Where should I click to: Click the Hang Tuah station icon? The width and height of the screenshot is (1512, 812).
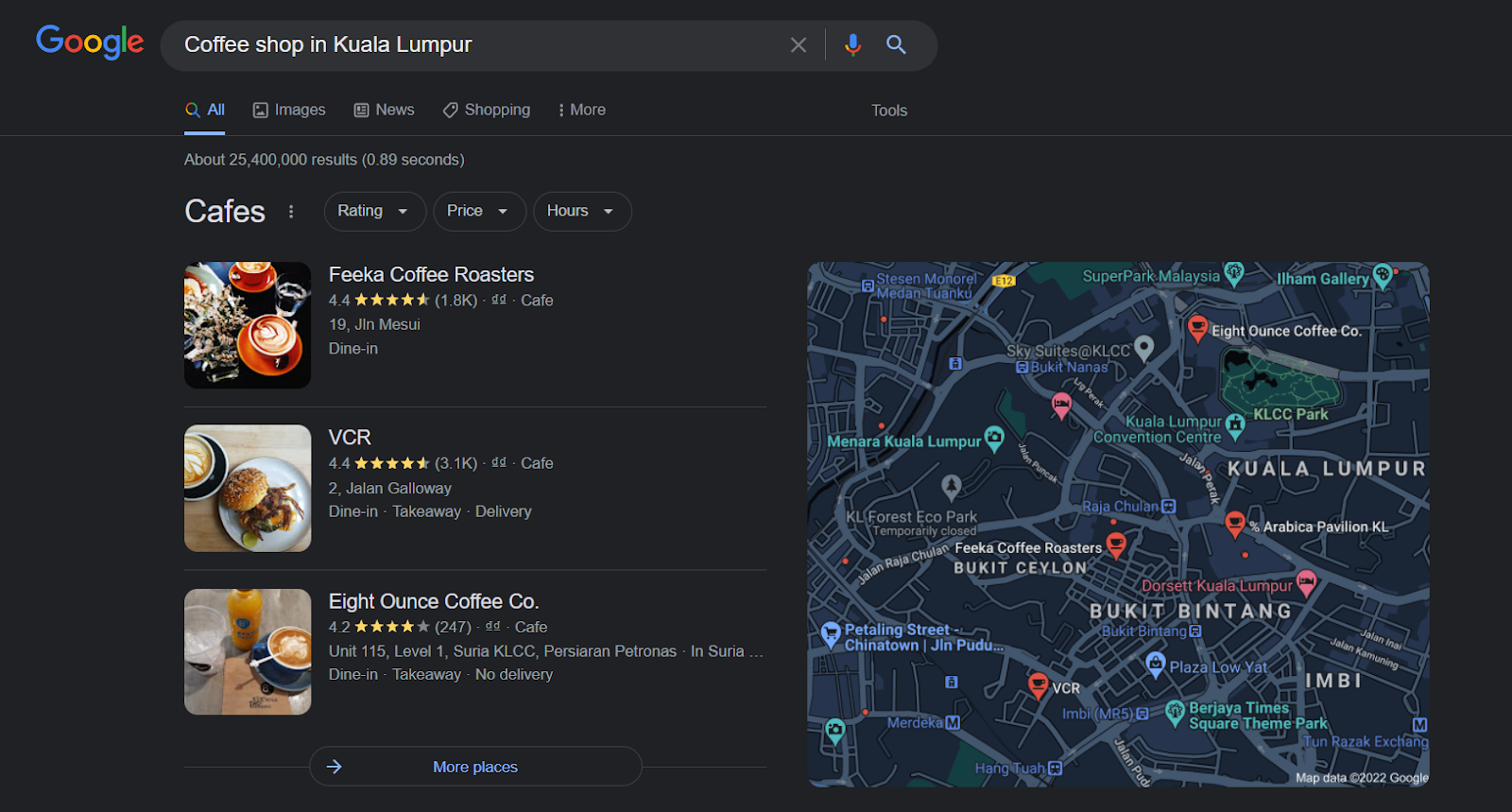pos(1056,769)
